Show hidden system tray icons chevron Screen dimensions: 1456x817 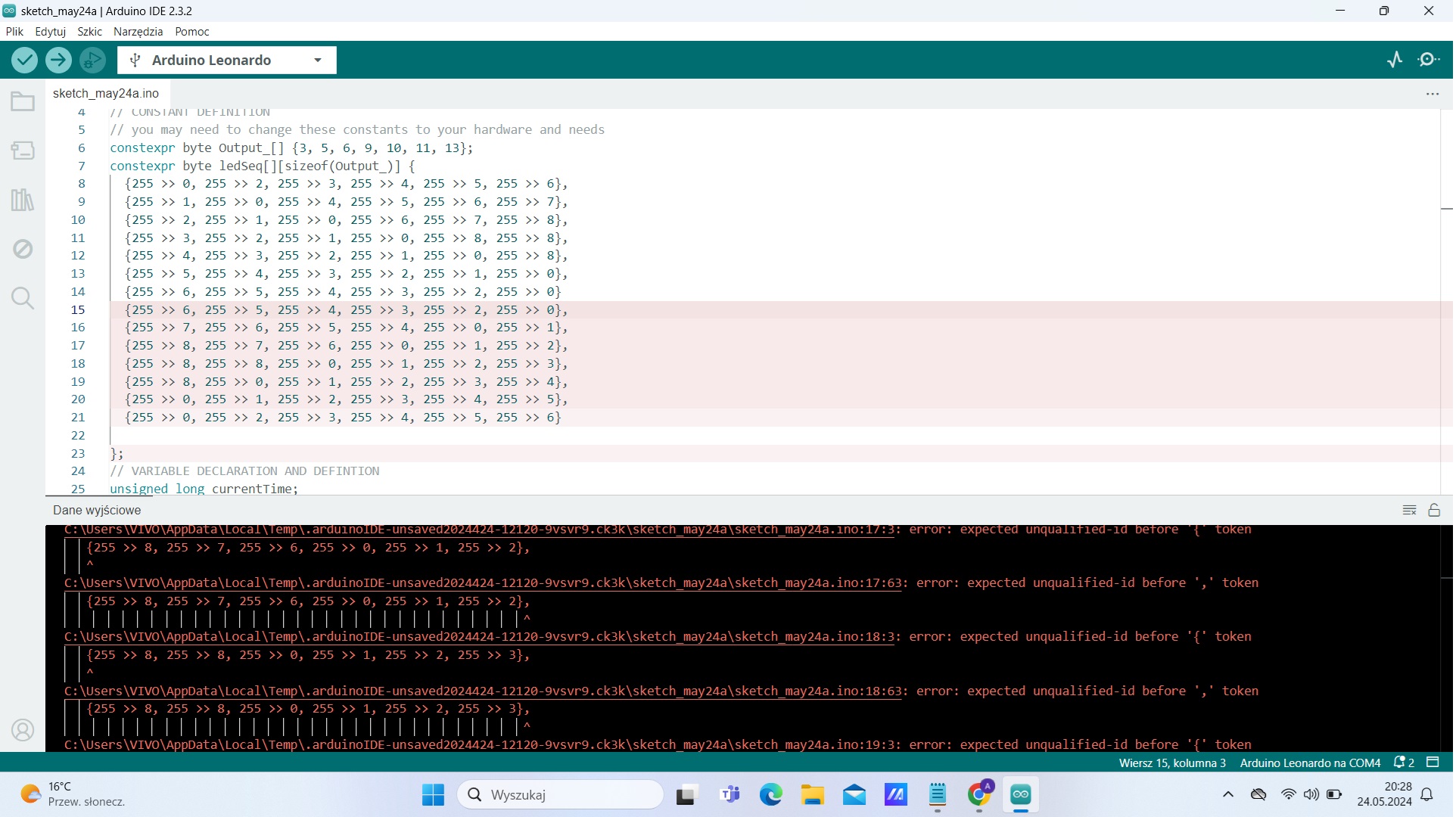[x=1230, y=795]
